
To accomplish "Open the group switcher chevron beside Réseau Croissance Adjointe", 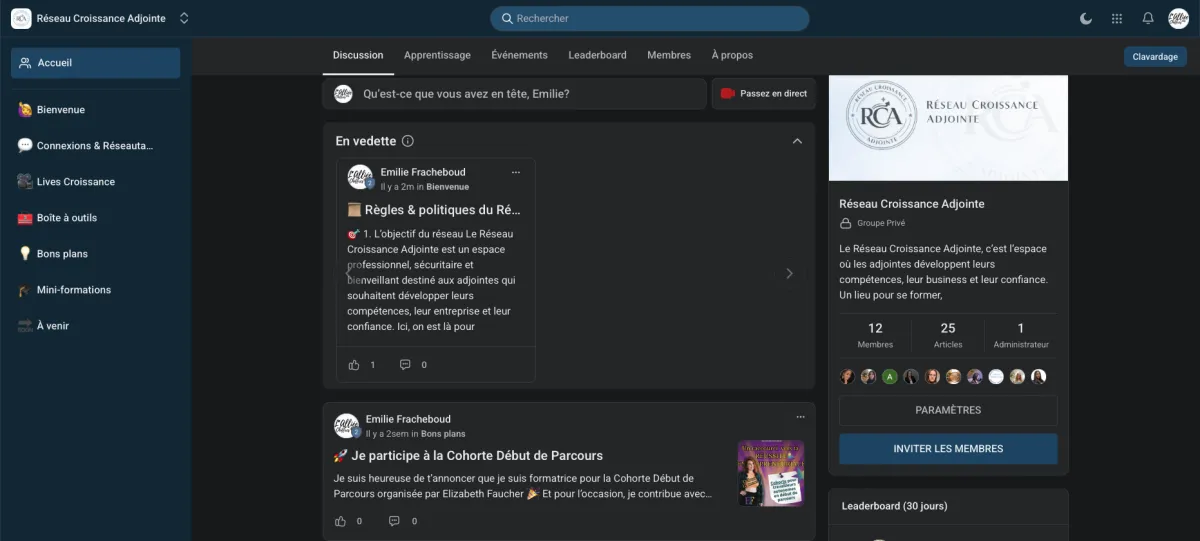I will 184,18.
